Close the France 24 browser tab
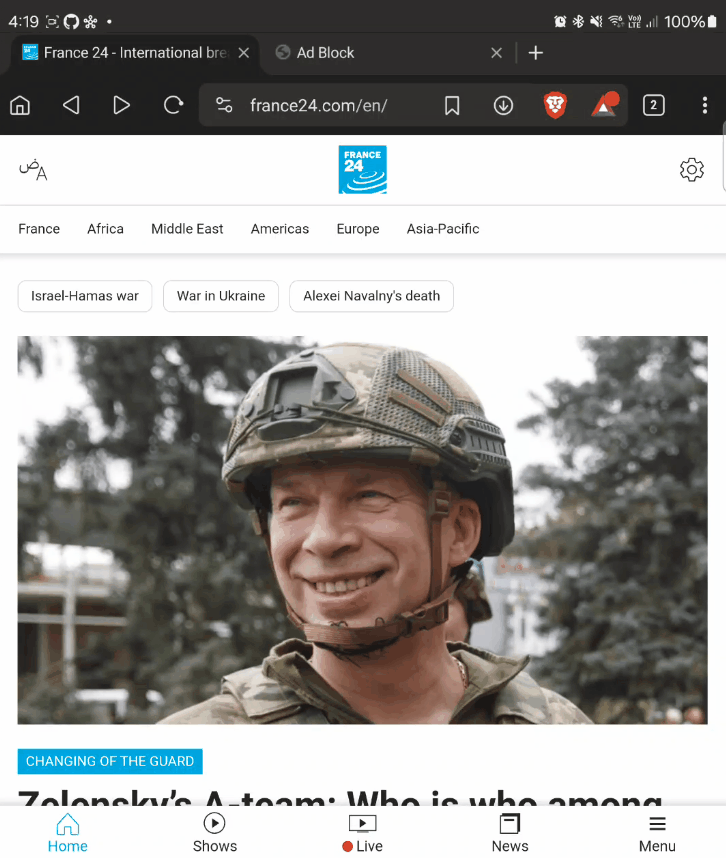This screenshot has width=726, height=858. (244, 53)
